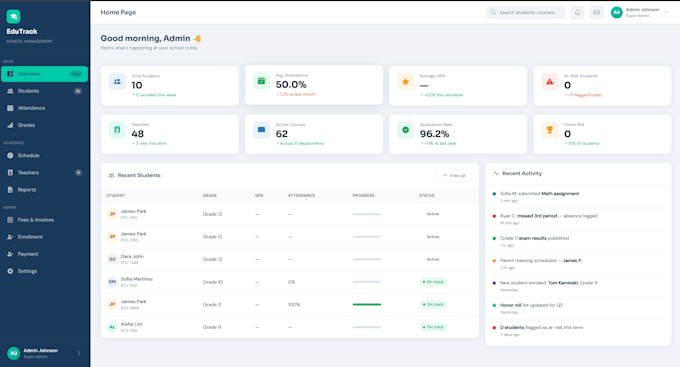680x367 pixels.
Task: Click the Average GPA star icon
Action: pyautogui.click(x=405, y=82)
